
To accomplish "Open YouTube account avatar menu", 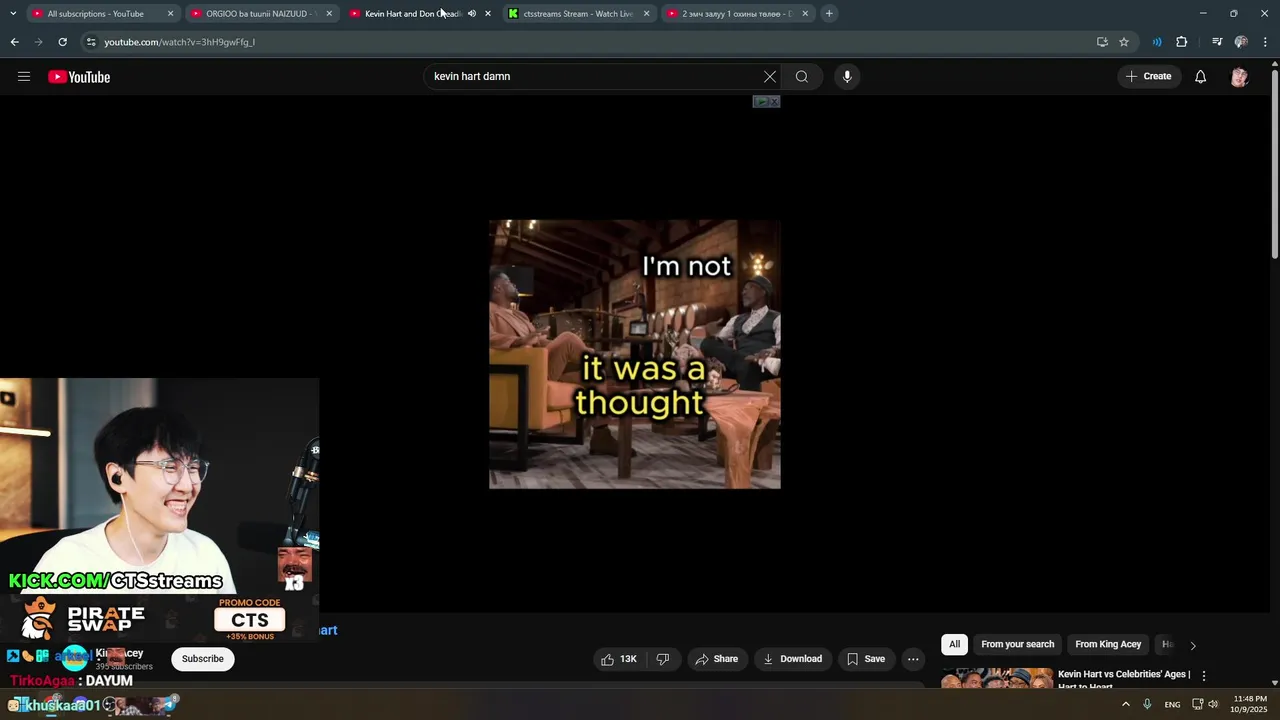I will point(1239,77).
